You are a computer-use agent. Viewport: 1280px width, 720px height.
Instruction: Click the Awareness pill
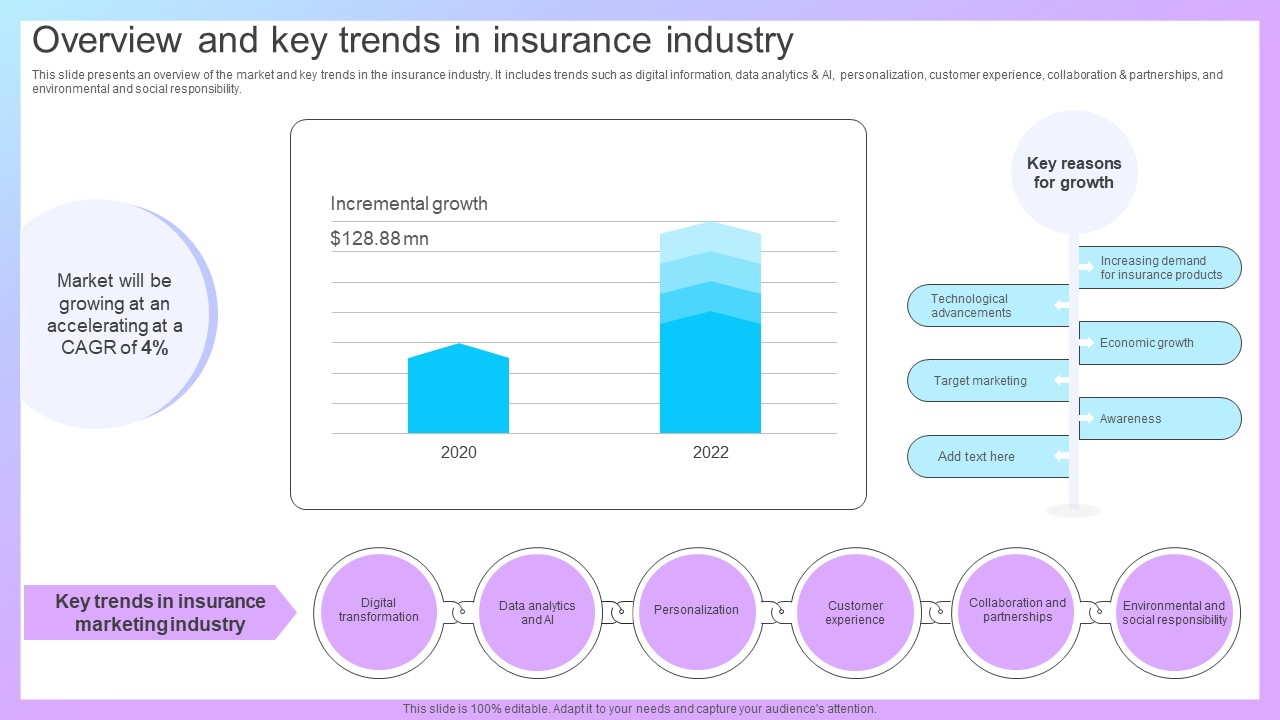1160,419
